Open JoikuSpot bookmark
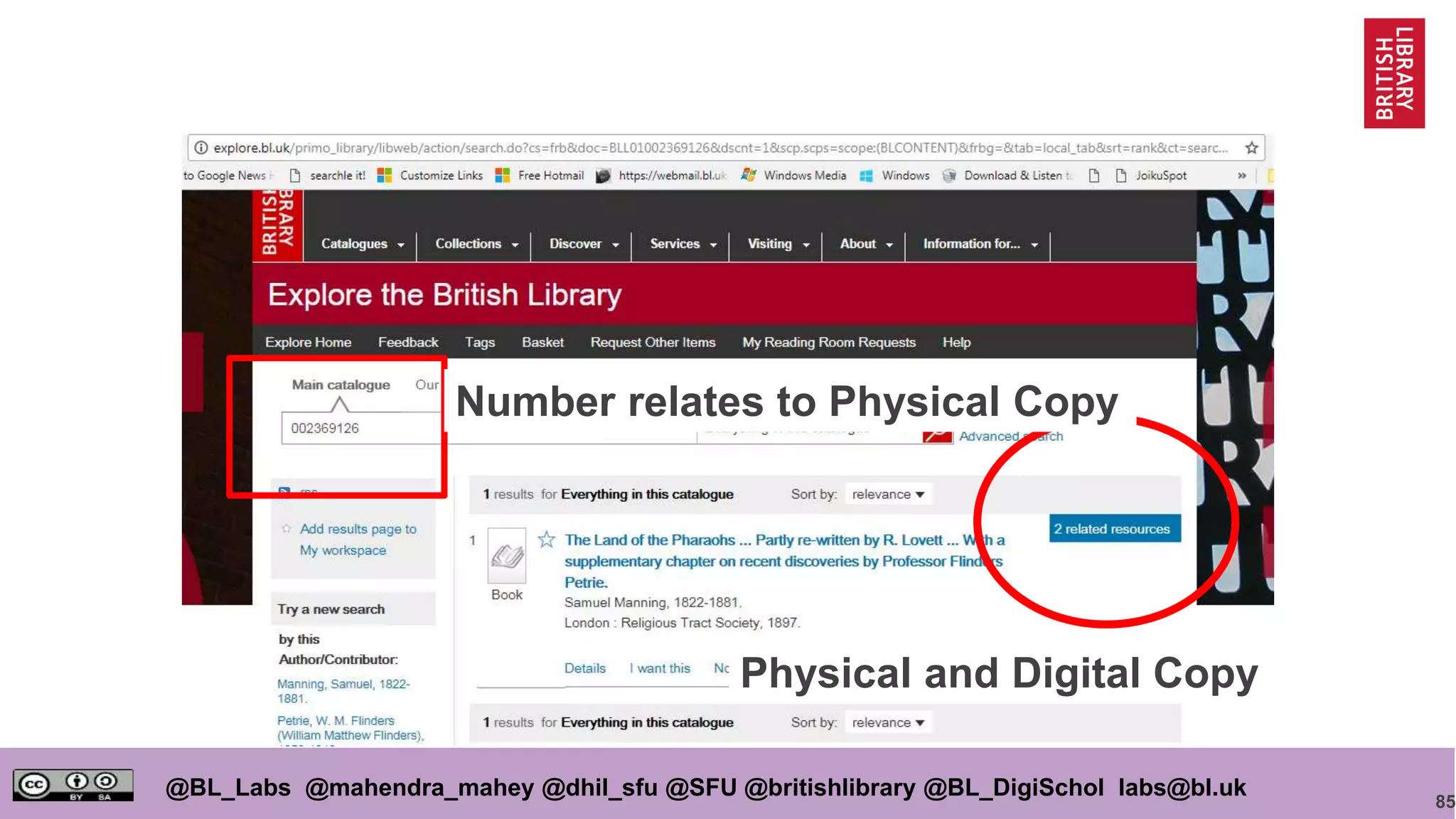Image resolution: width=1456 pixels, height=819 pixels. pyautogui.click(x=1152, y=176)
